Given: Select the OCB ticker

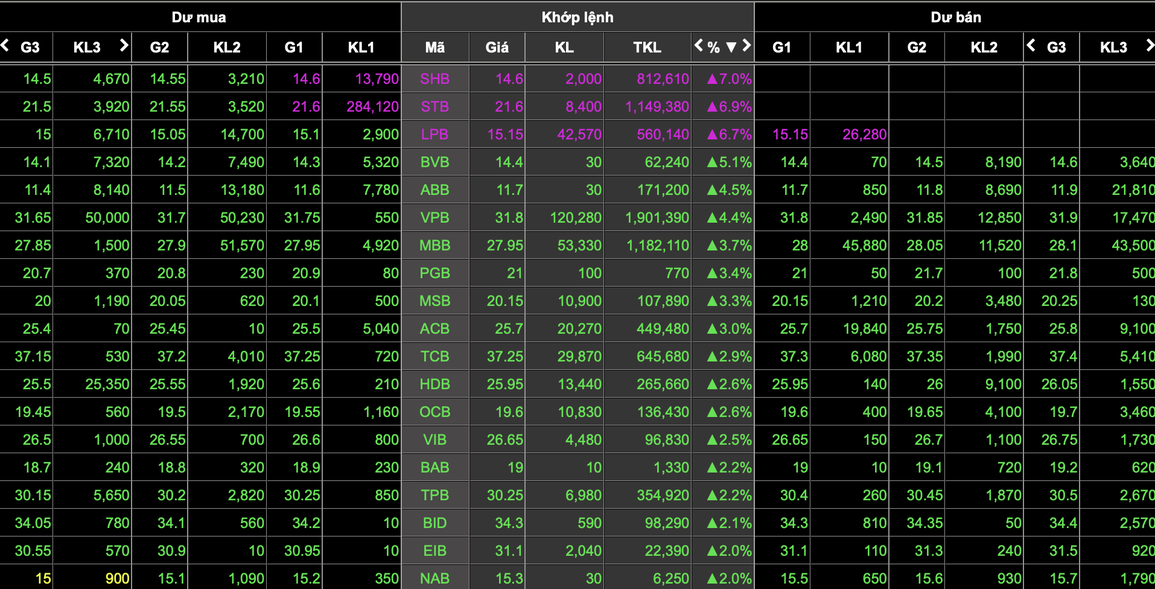Looking at the screenshot, I should (435, 412).
